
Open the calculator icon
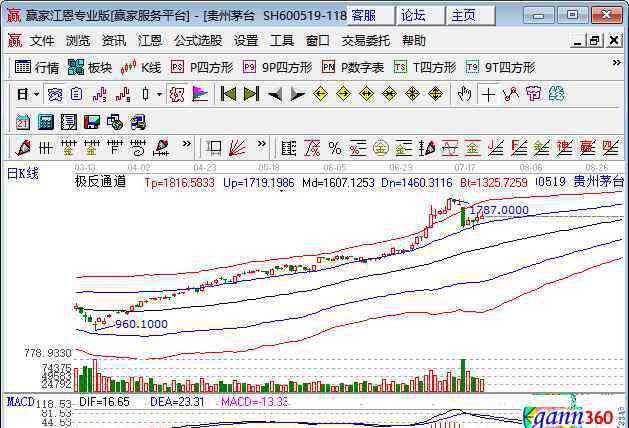click(45, 122)
